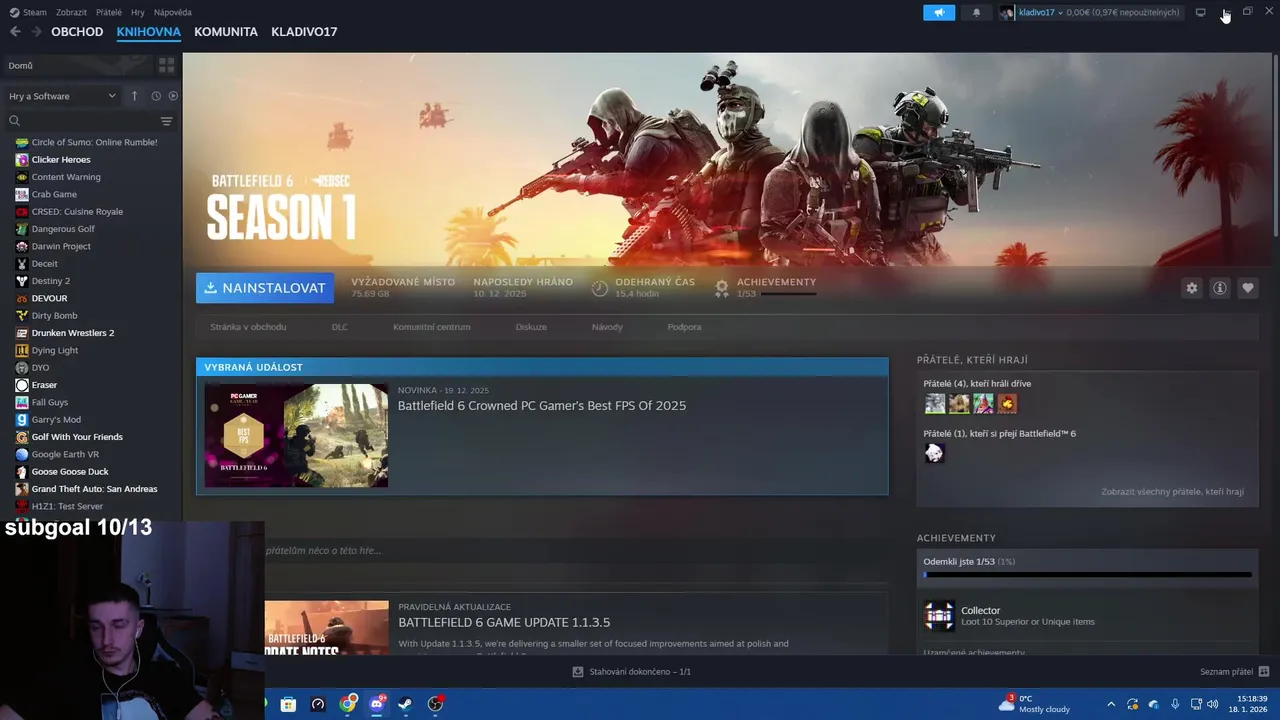Open Stahování dokončeno downloads status
The image size is (1280, 720).
tap(631, 672)
